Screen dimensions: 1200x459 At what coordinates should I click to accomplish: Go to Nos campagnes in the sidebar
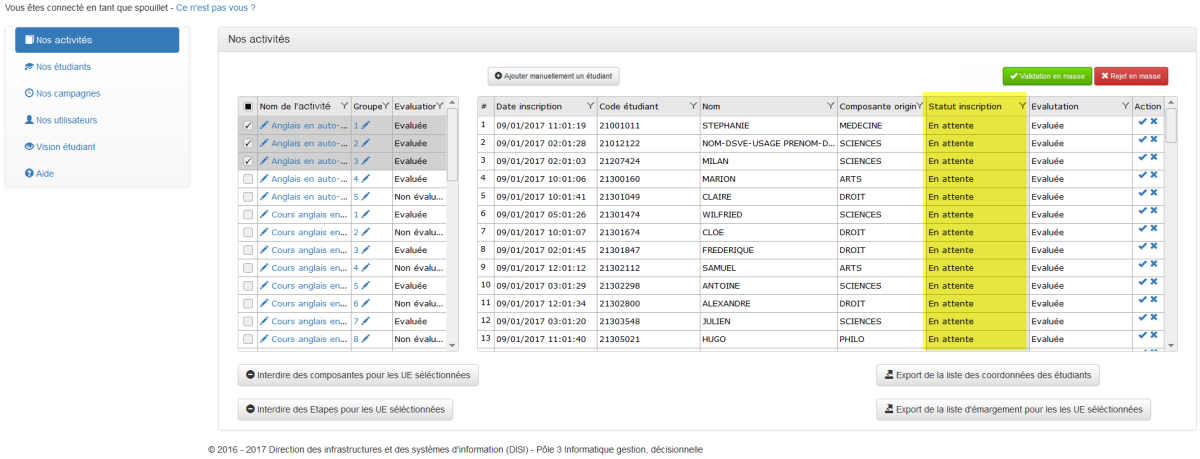point(67,93)
